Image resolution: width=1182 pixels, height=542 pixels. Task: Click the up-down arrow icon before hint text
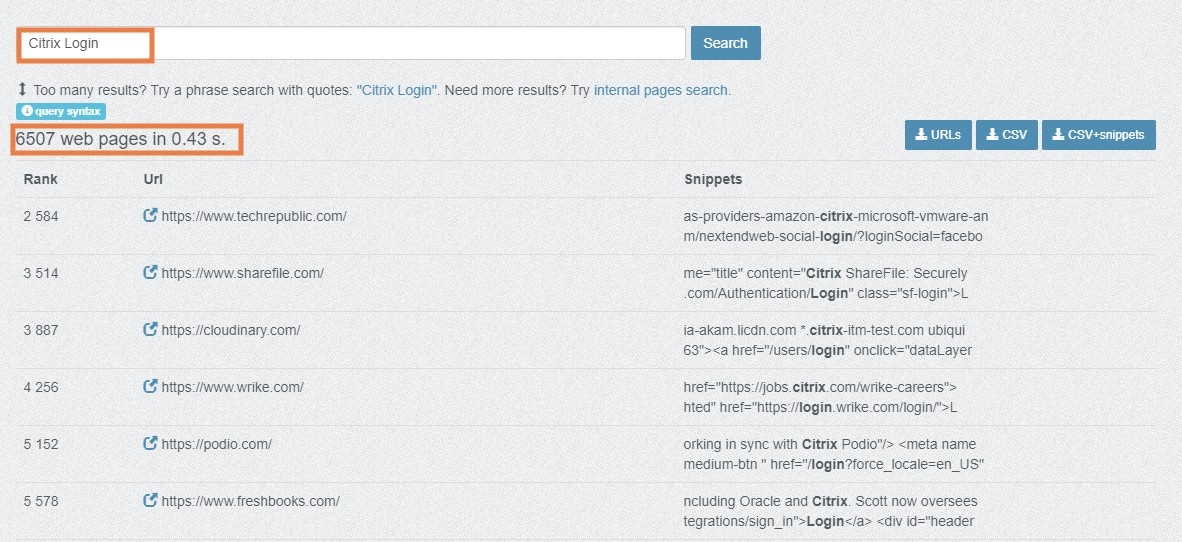click(x=22, y=90)
